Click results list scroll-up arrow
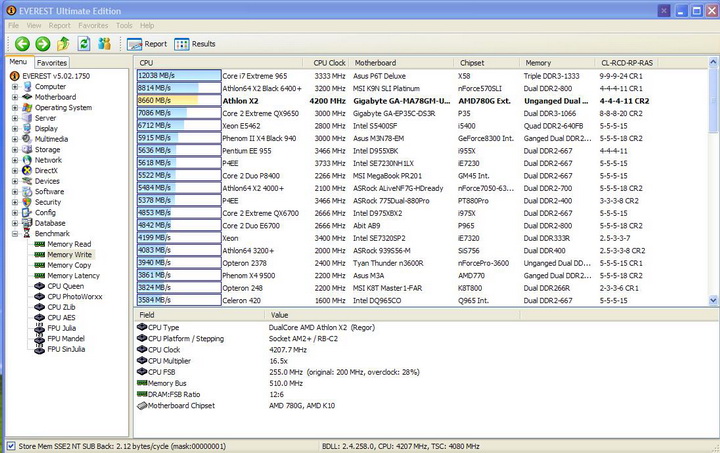Viewport: 720px width, 453px height. 713,62
